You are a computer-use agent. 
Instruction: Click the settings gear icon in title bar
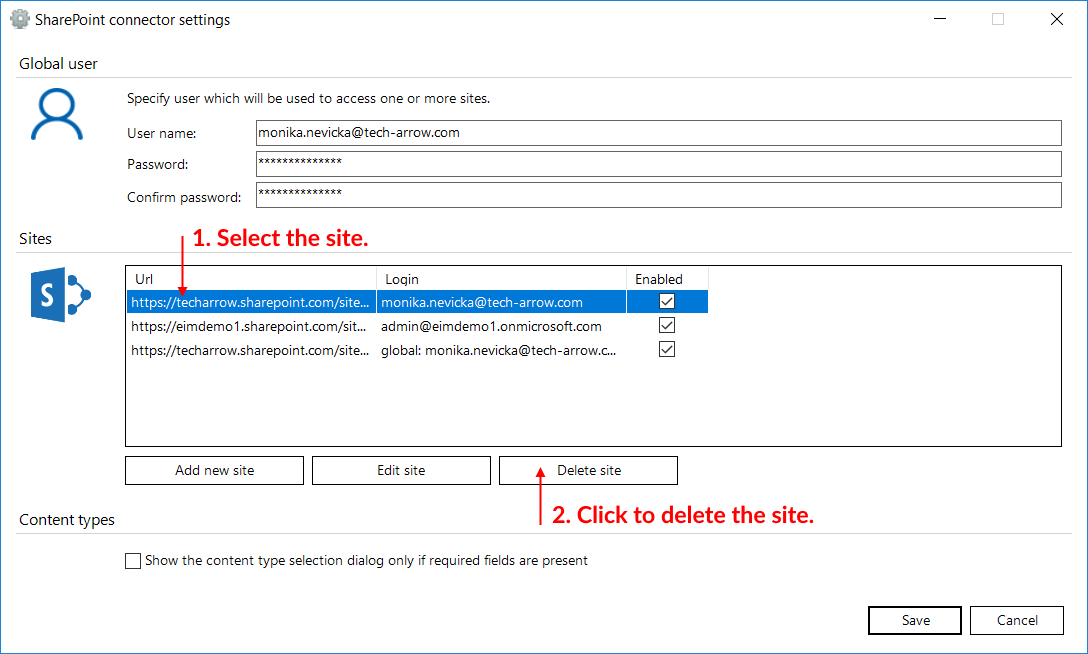(19, 19)
